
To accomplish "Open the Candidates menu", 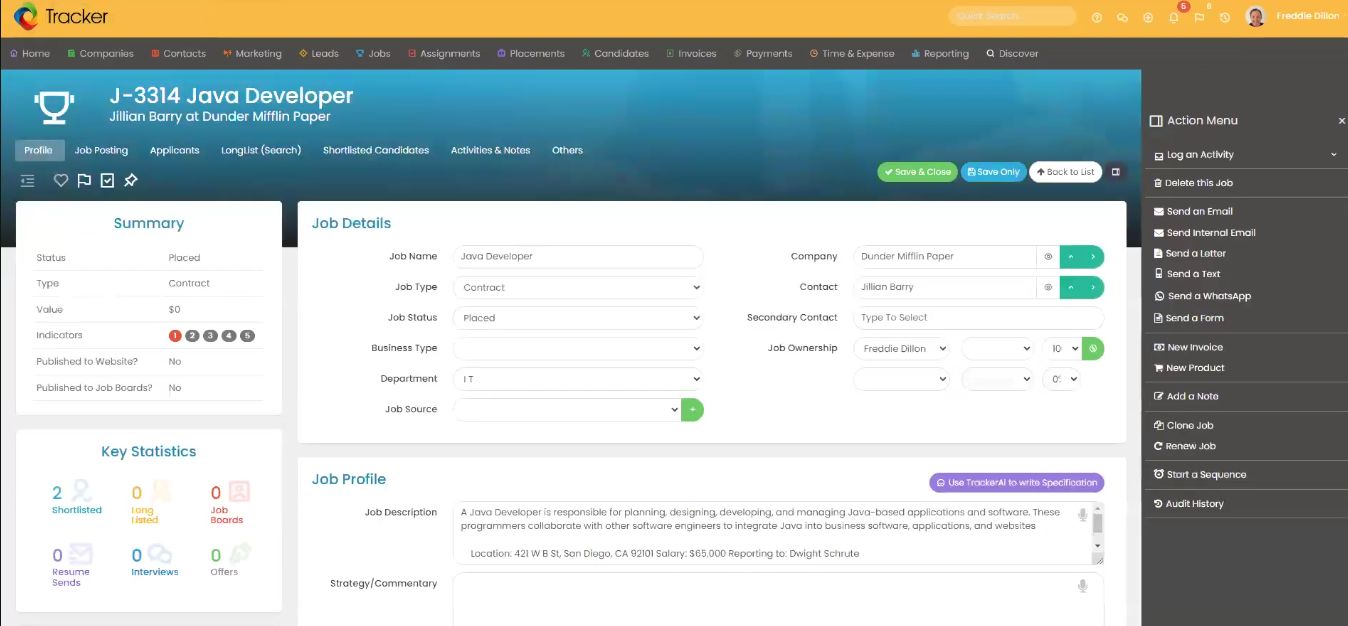I will 614,53.
